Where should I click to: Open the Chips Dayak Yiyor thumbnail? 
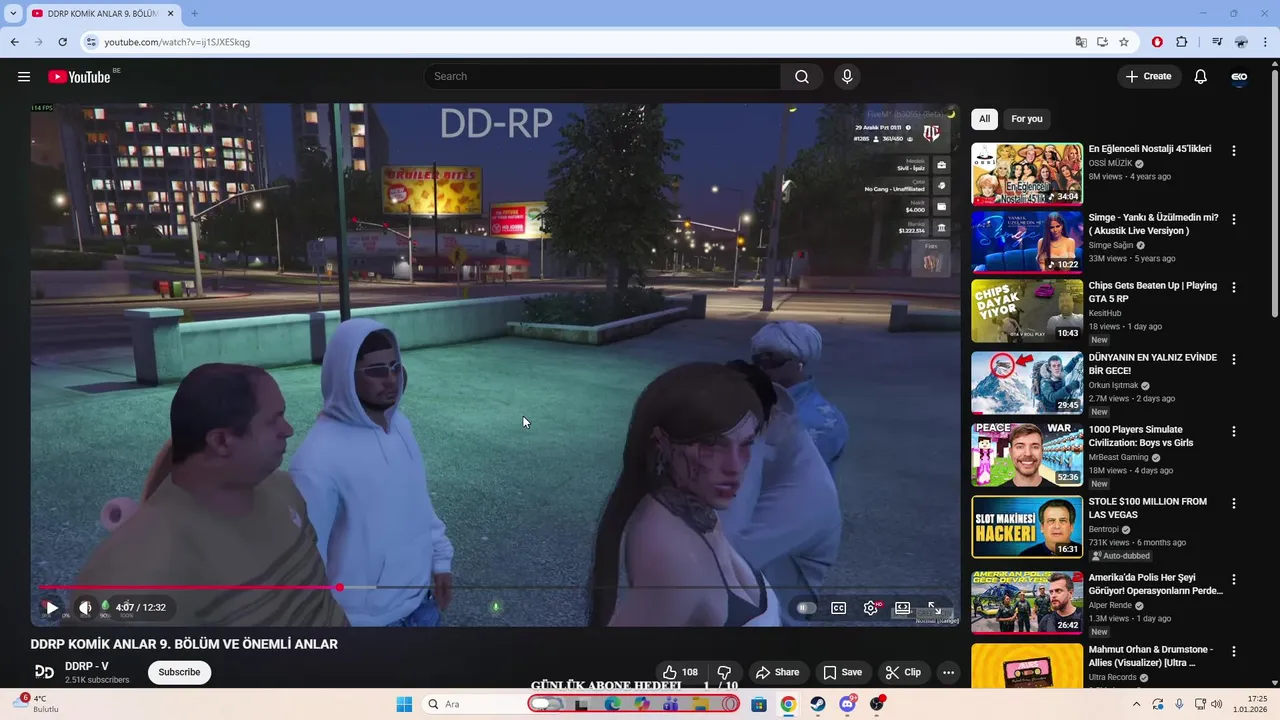pos(1027,310)
